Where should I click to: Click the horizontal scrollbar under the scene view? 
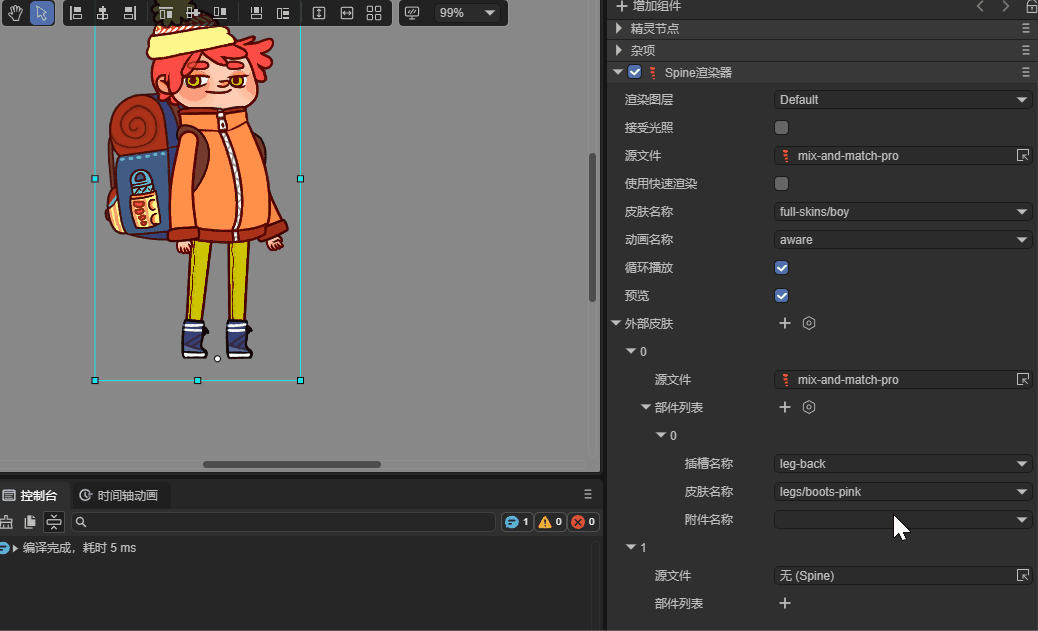click(x=291, y=464)
